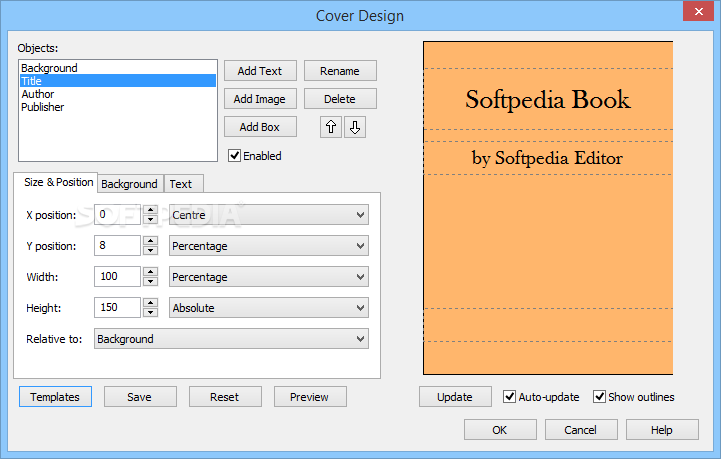Move selected object up with arrow button
This screenshot has height=459, width=721.
(331, 127)
